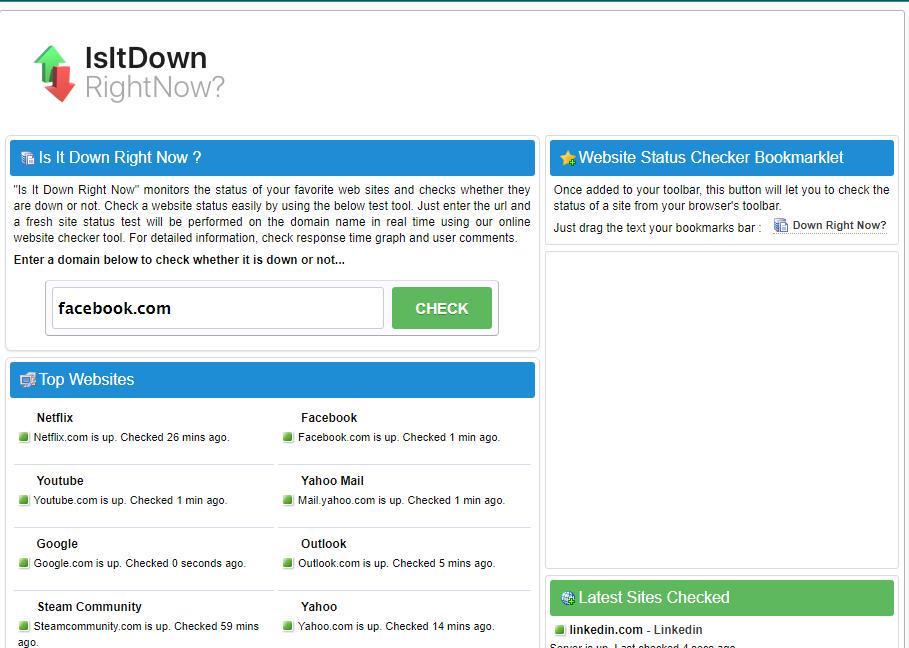Screen dimensions: 909x648
Task: Click the Just drag the text instruction
Action: 657,228
